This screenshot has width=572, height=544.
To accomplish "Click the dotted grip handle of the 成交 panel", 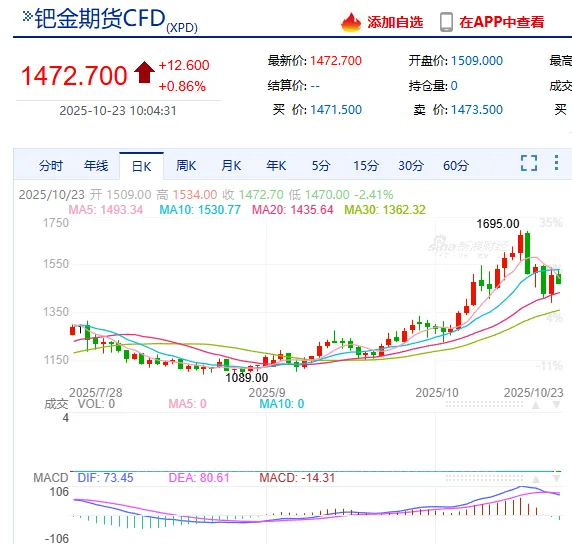I will (x=484, y=404).
